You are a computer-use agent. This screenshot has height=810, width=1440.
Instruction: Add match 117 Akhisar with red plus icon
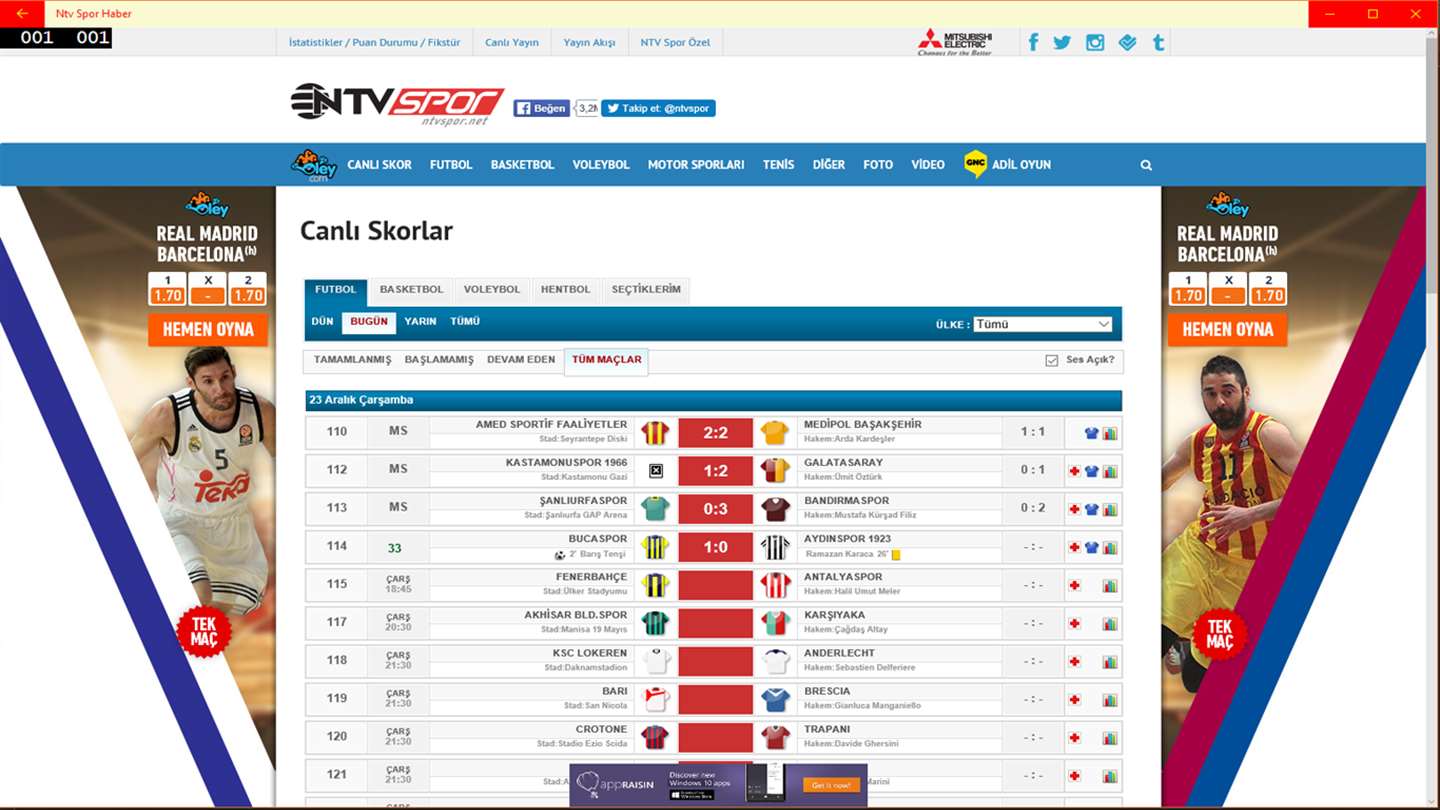click(x=1074, y=623)
